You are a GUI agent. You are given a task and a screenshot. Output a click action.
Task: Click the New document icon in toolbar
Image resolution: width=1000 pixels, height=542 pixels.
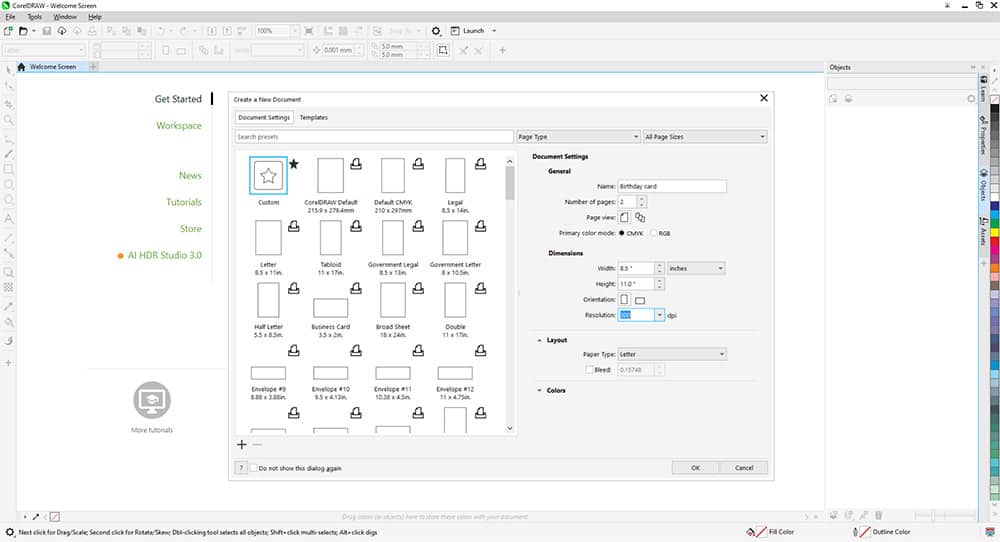point(8,31)
